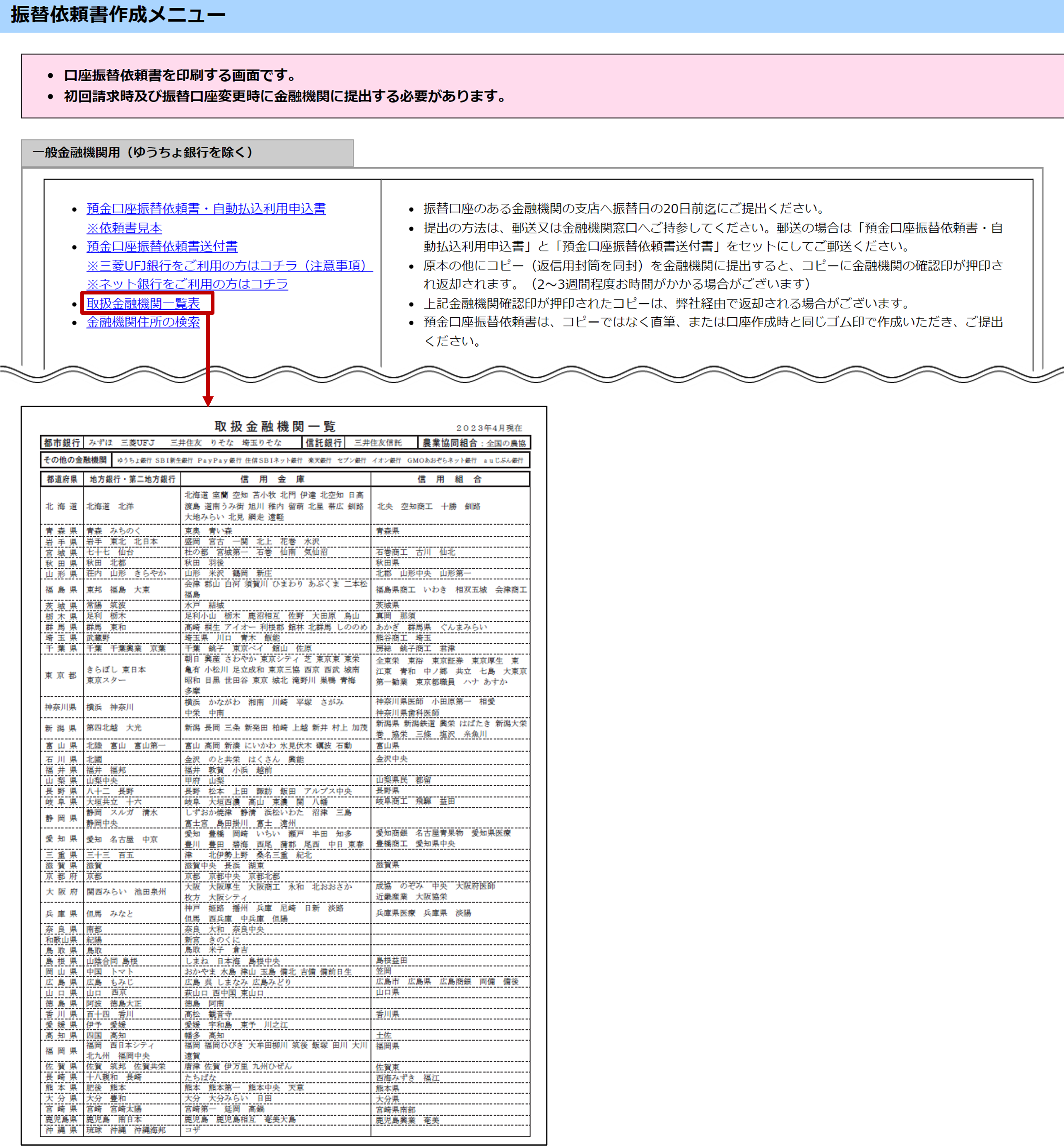
Task: Click the その他の金融機関 label
Action: 75,460
